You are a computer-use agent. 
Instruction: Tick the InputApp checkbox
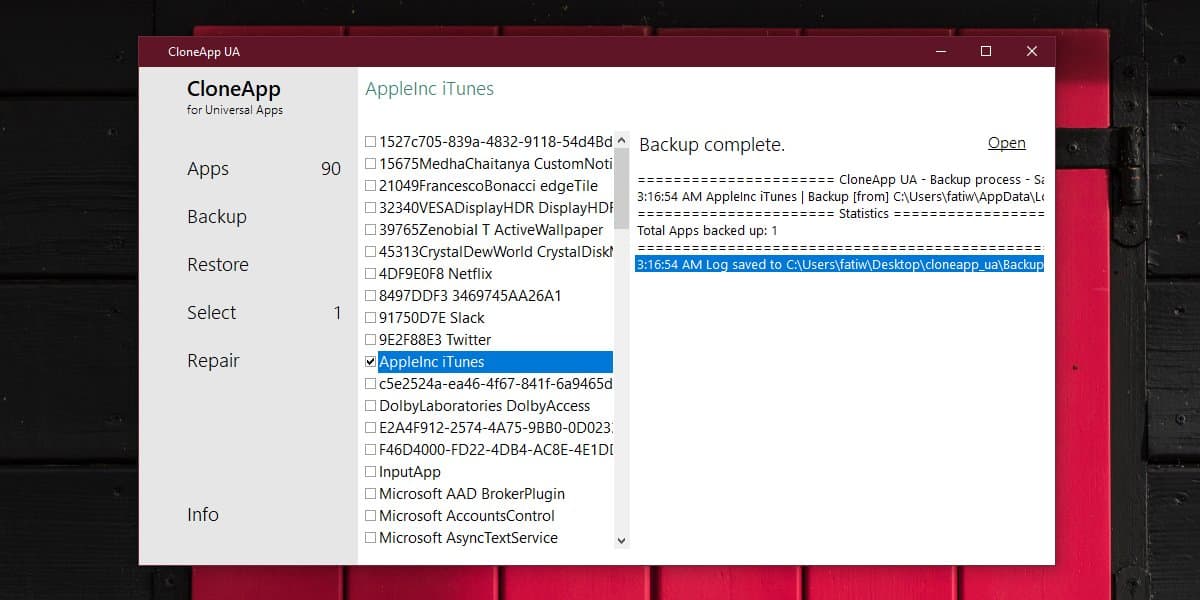point(371,472)
